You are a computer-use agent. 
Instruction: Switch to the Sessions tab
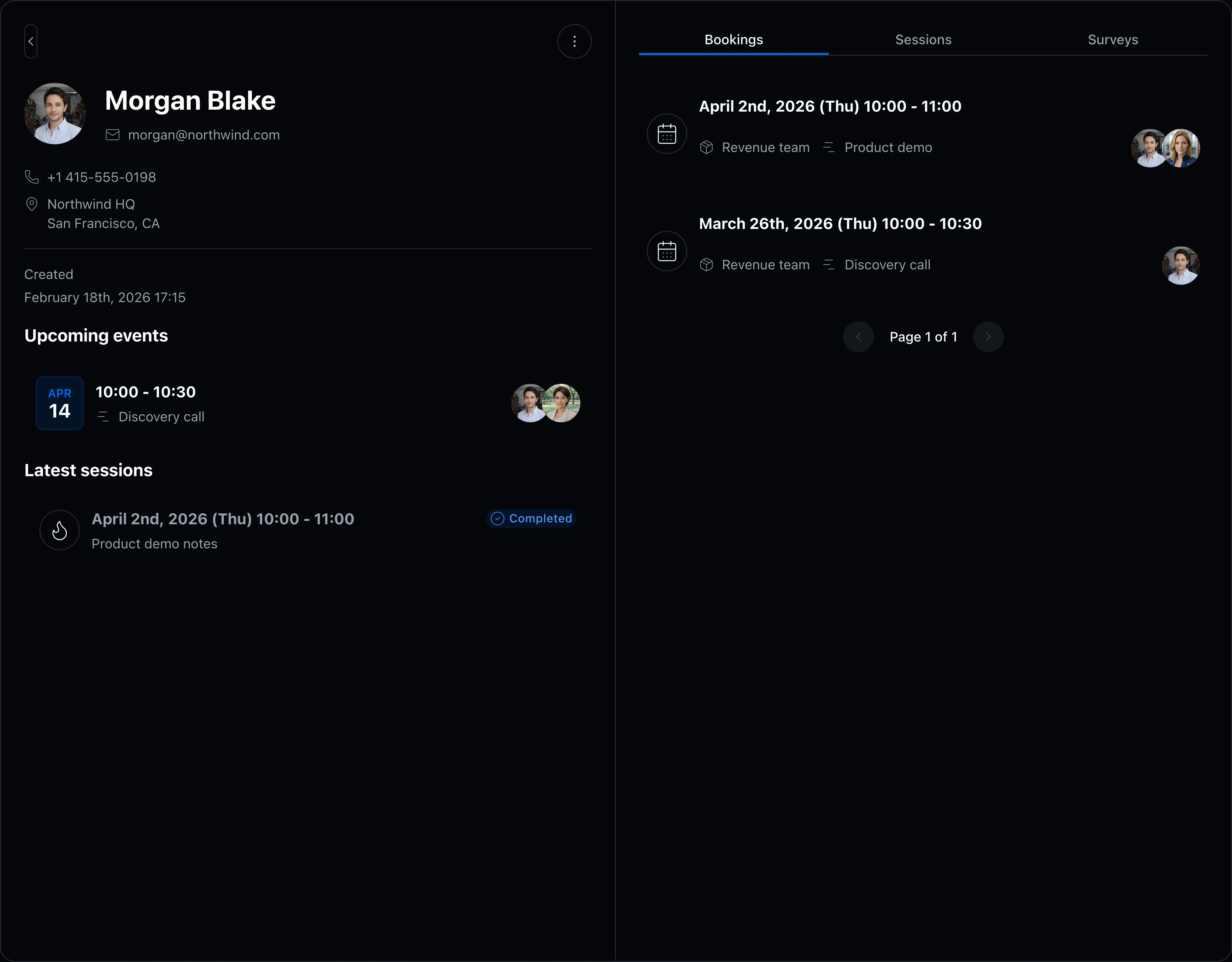(923, 39)
